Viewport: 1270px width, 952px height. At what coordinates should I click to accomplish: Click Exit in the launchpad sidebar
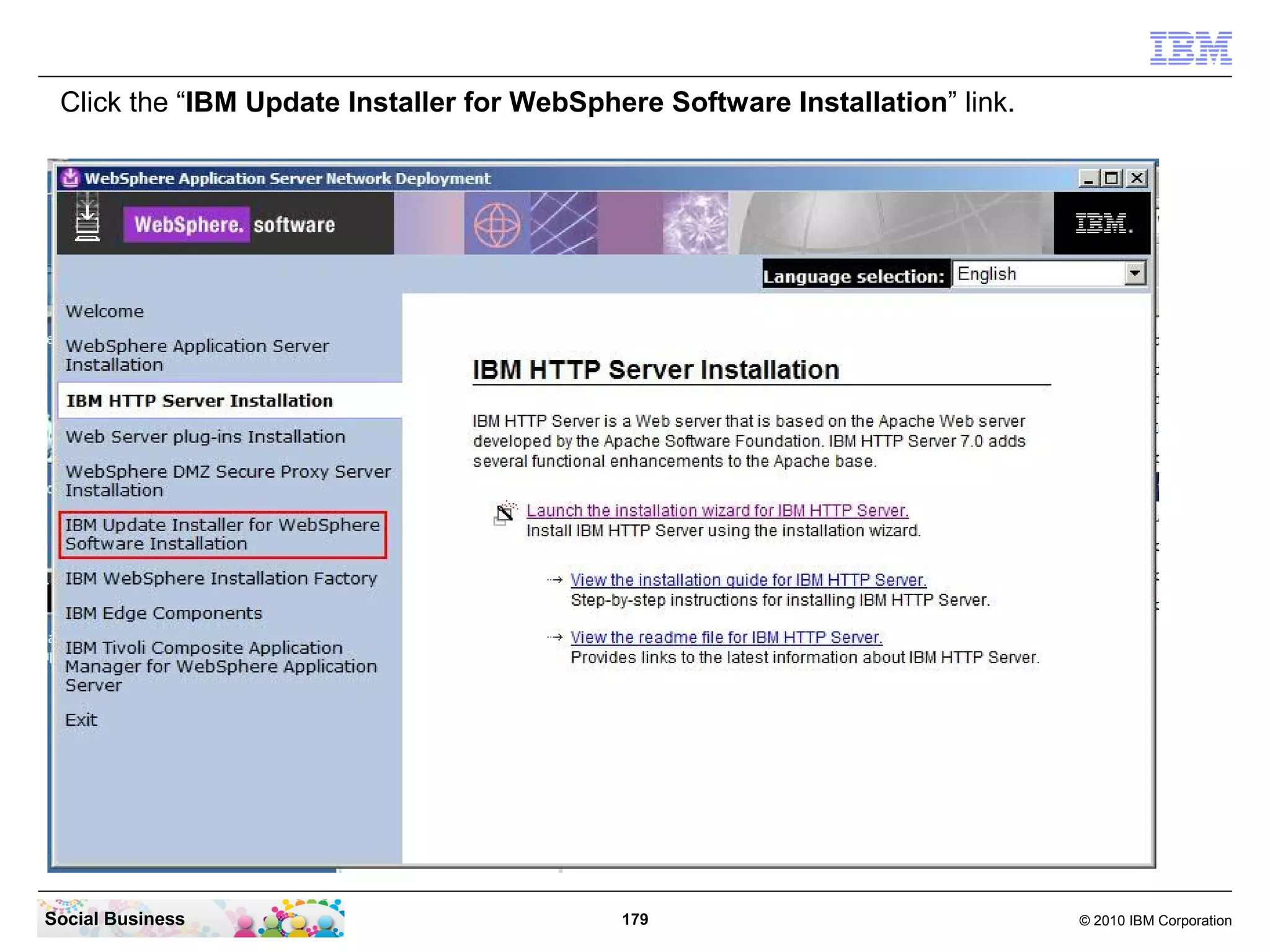(x=81, y=720)
